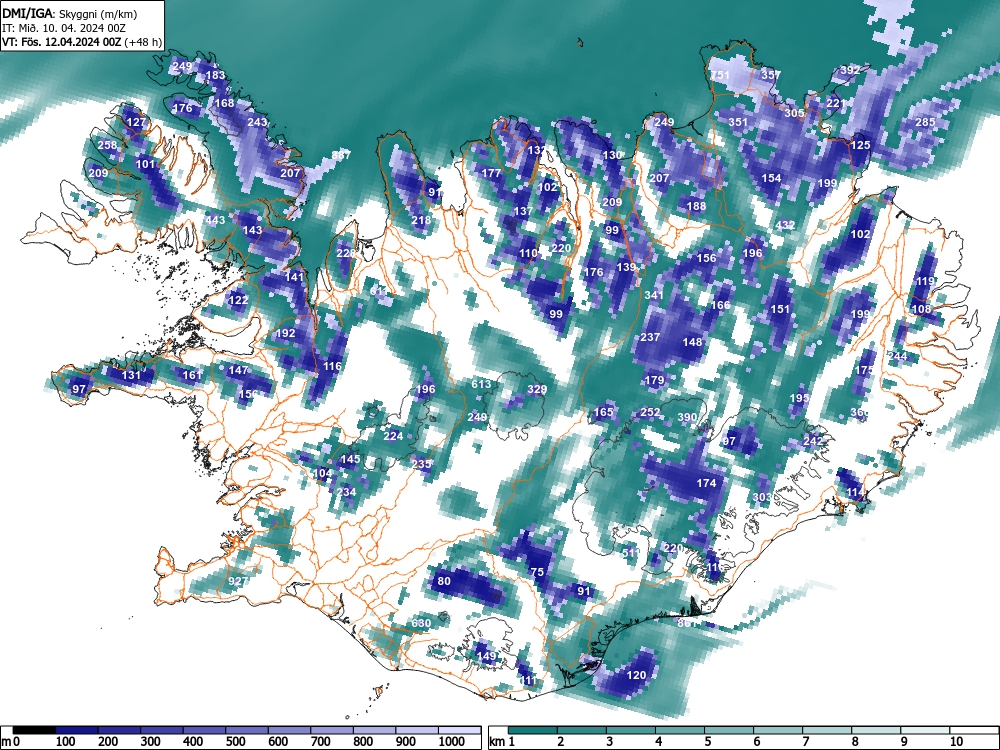Viewport: 1000px width, 750px height.
Task: Click the visibility value 329 on the map
Action: (537, 389)
